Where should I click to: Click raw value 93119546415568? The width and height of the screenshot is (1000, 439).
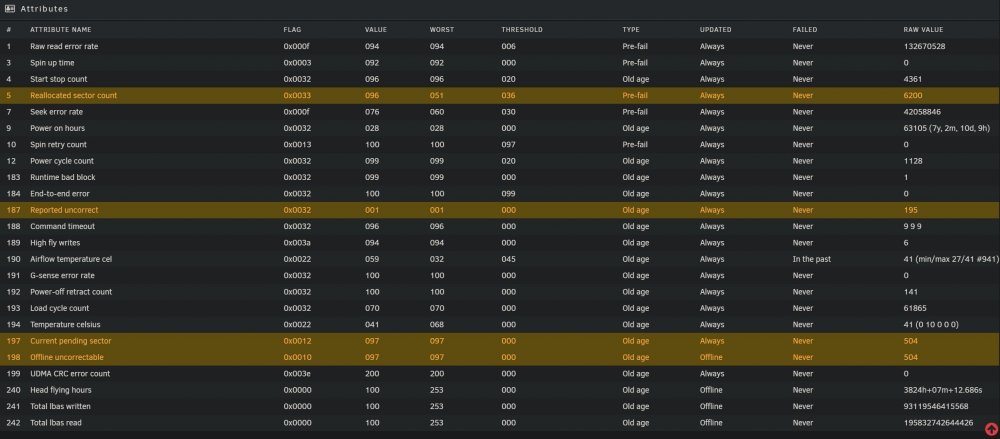tap(936, 406)
